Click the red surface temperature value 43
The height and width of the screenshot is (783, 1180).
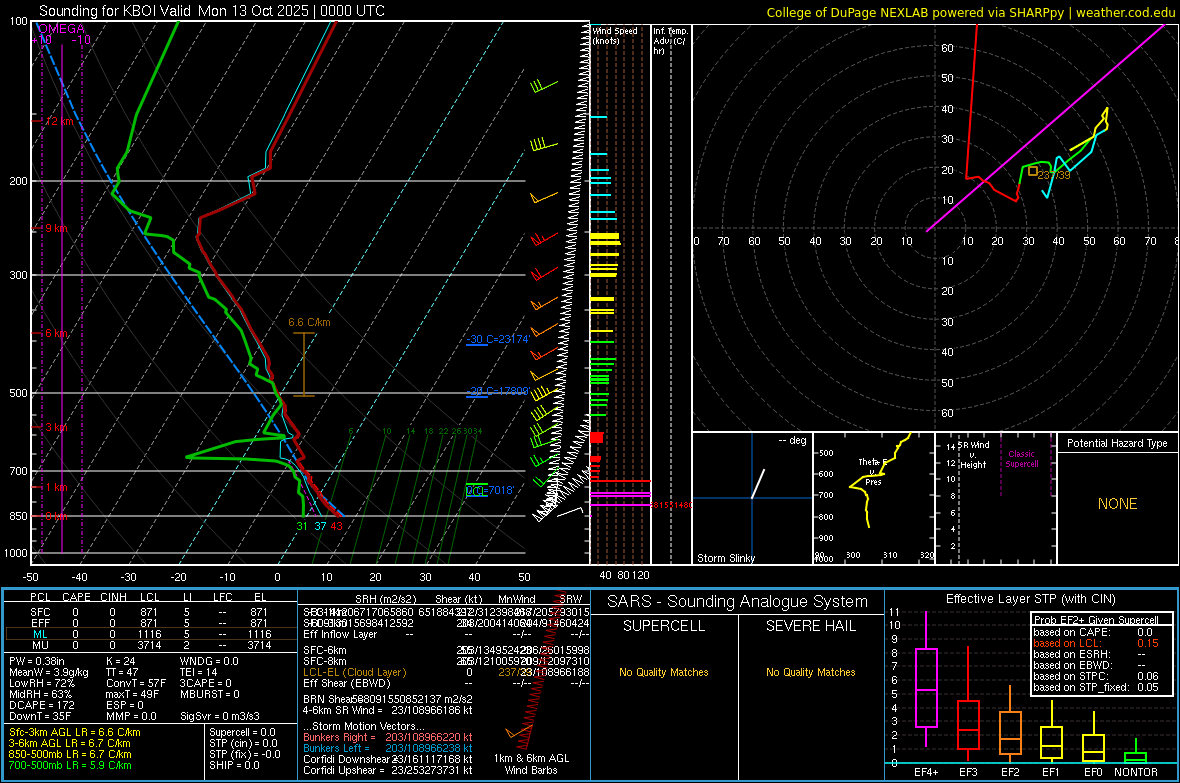click(x=336, y=526)
